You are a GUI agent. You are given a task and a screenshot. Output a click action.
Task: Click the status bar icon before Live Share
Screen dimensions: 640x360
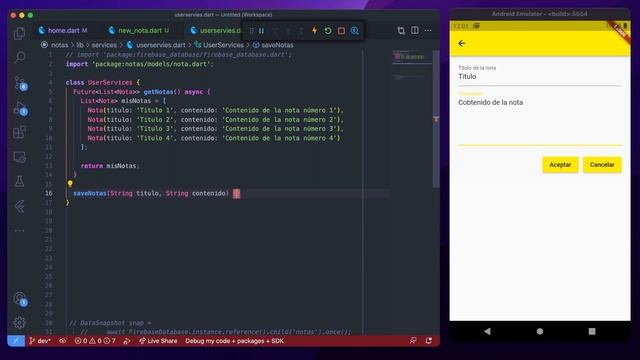127,341
